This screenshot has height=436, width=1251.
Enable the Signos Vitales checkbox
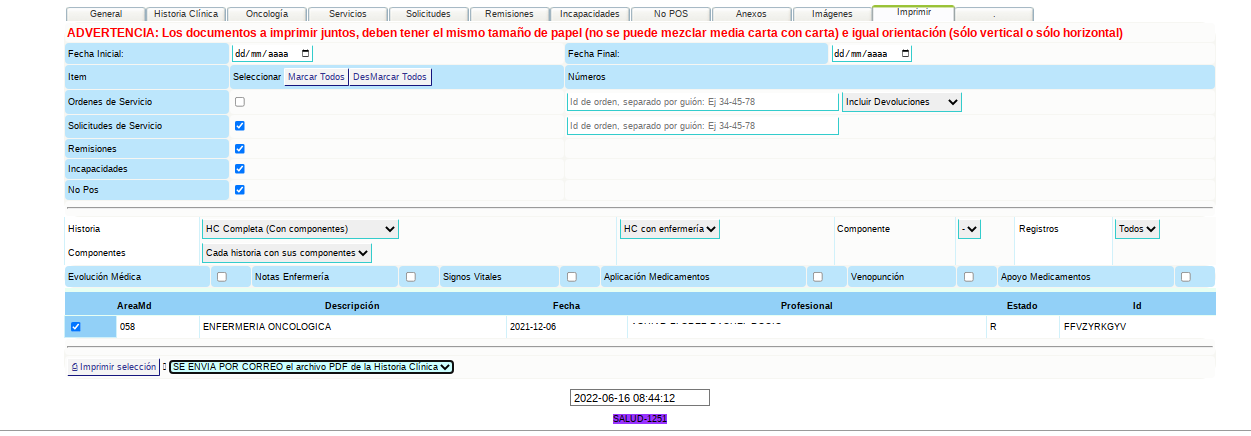[572, 277]
